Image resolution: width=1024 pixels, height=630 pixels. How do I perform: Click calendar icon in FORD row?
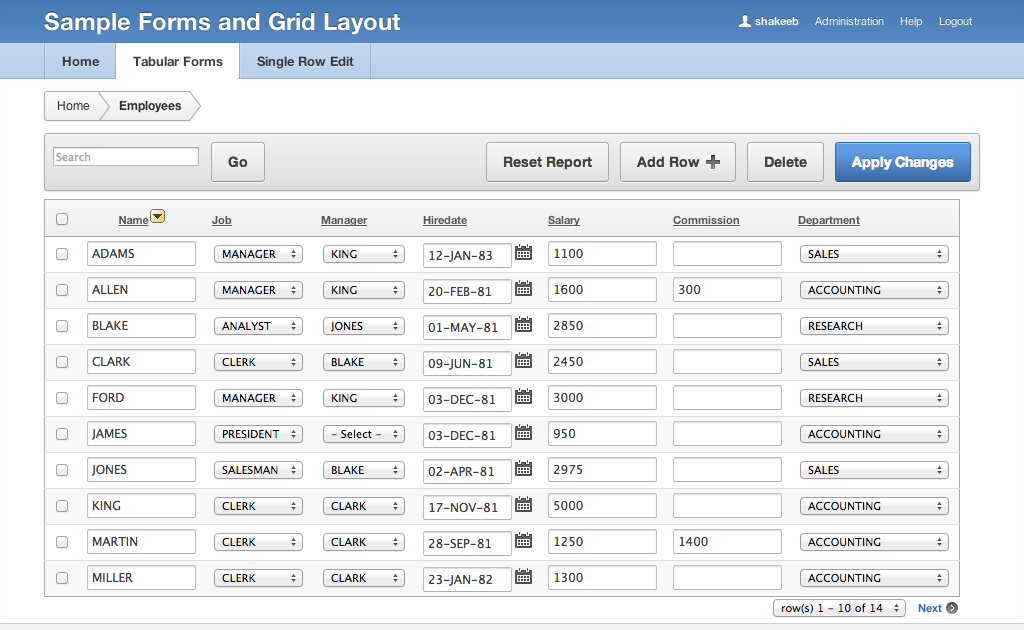click(524, 397)
